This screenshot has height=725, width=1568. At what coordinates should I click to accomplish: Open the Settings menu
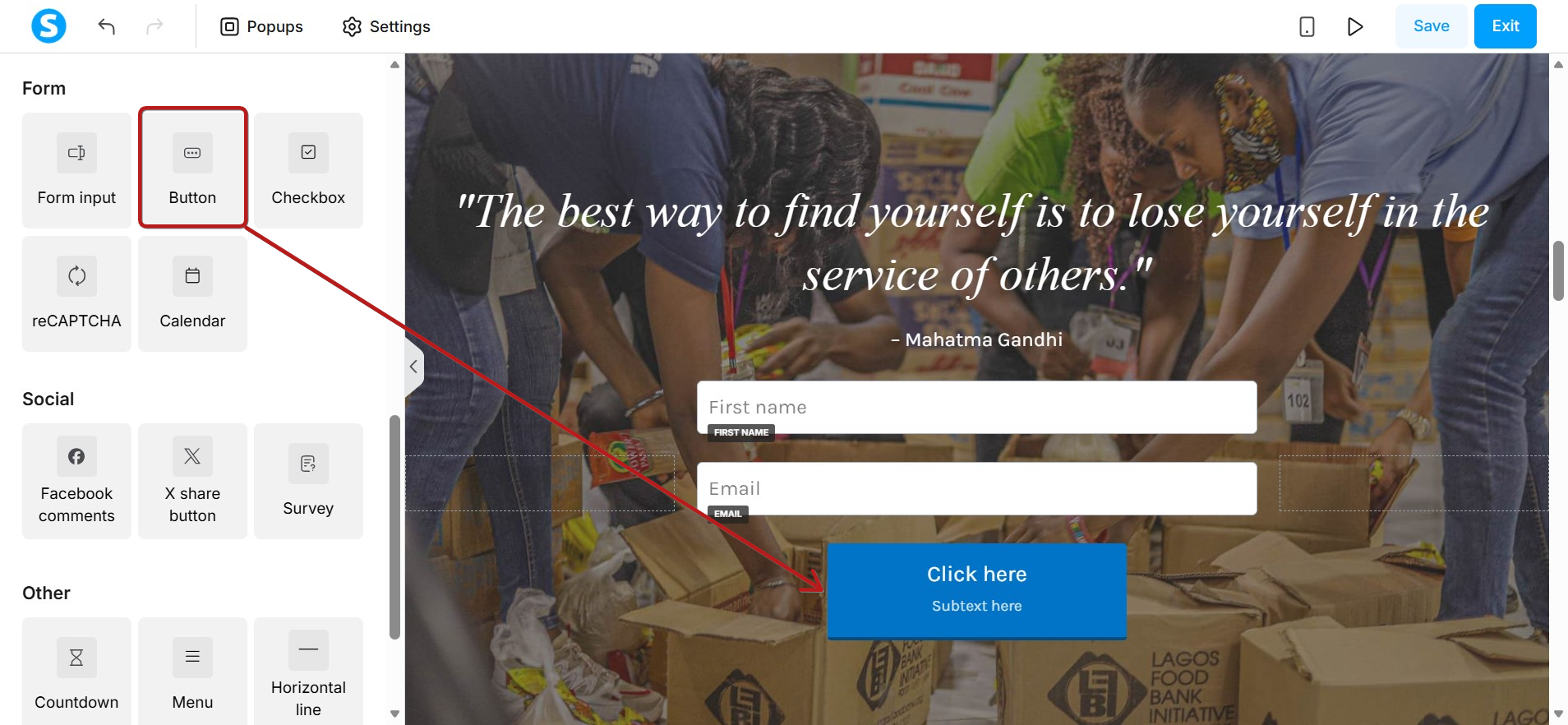tap(386, 26)
